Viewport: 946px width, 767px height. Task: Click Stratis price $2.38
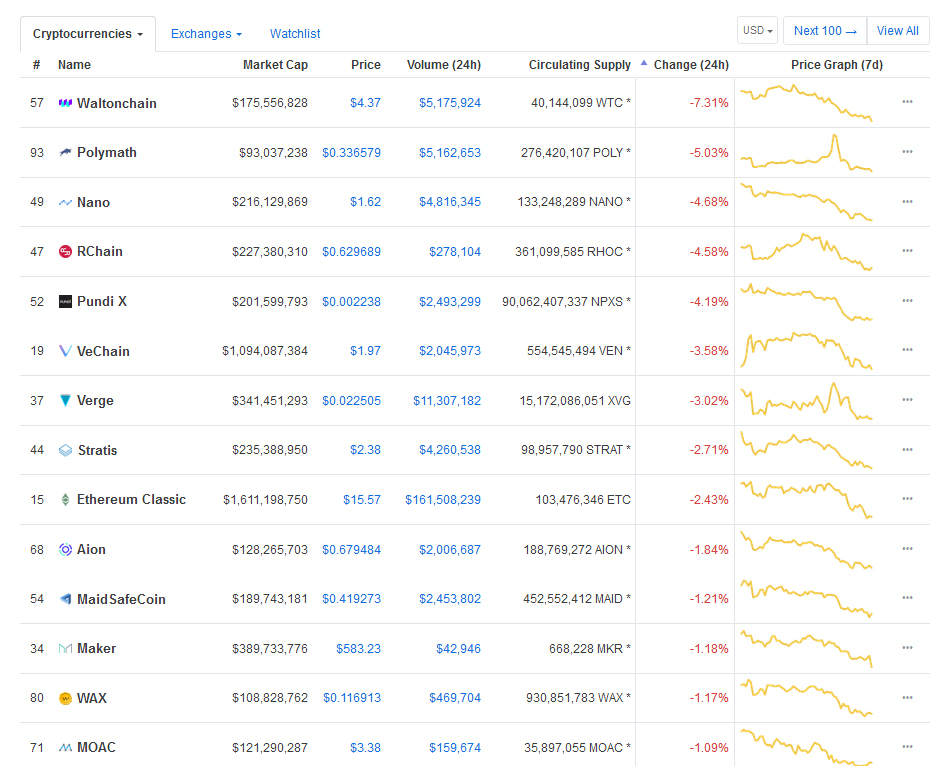pyautogui.click(x=366, y=450)
